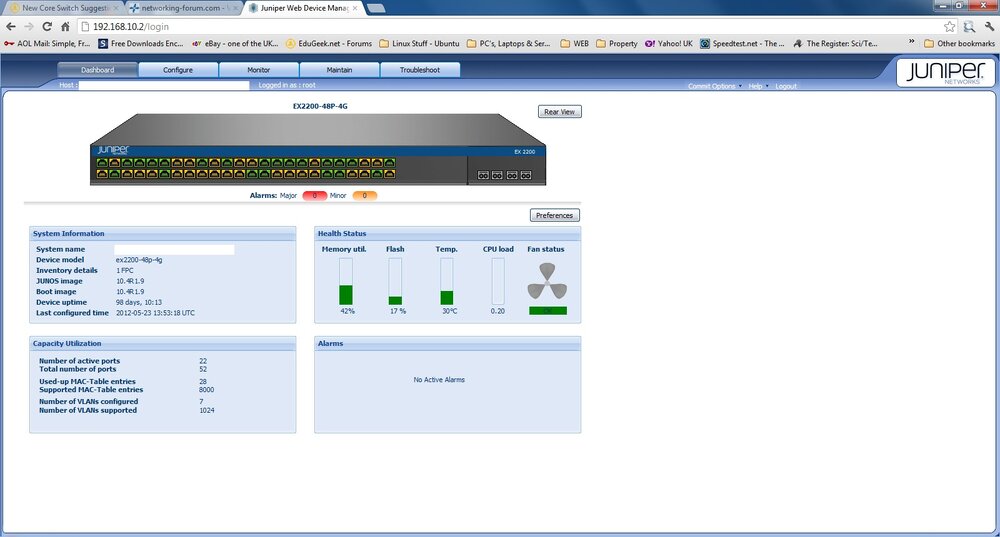Bookmark this page with the star icon
The image size is (1000, 537).
coord(950,27)
